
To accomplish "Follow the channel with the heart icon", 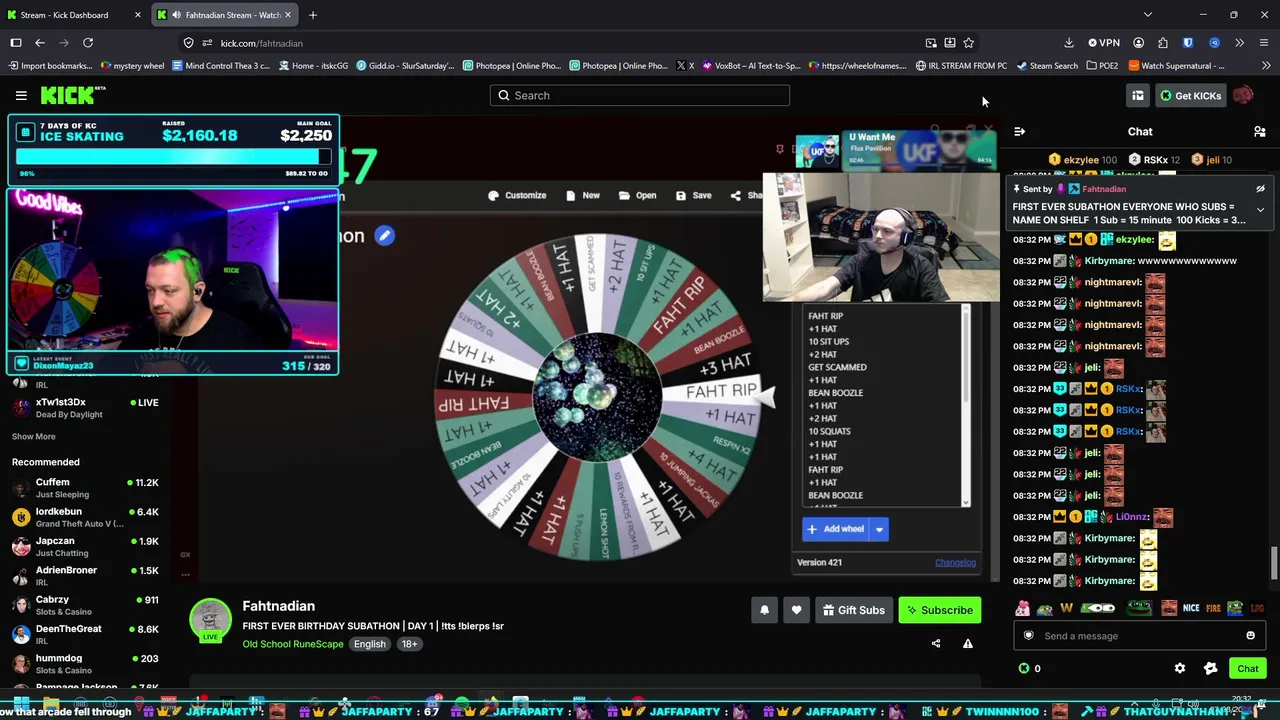I will (x=796, y=610).
